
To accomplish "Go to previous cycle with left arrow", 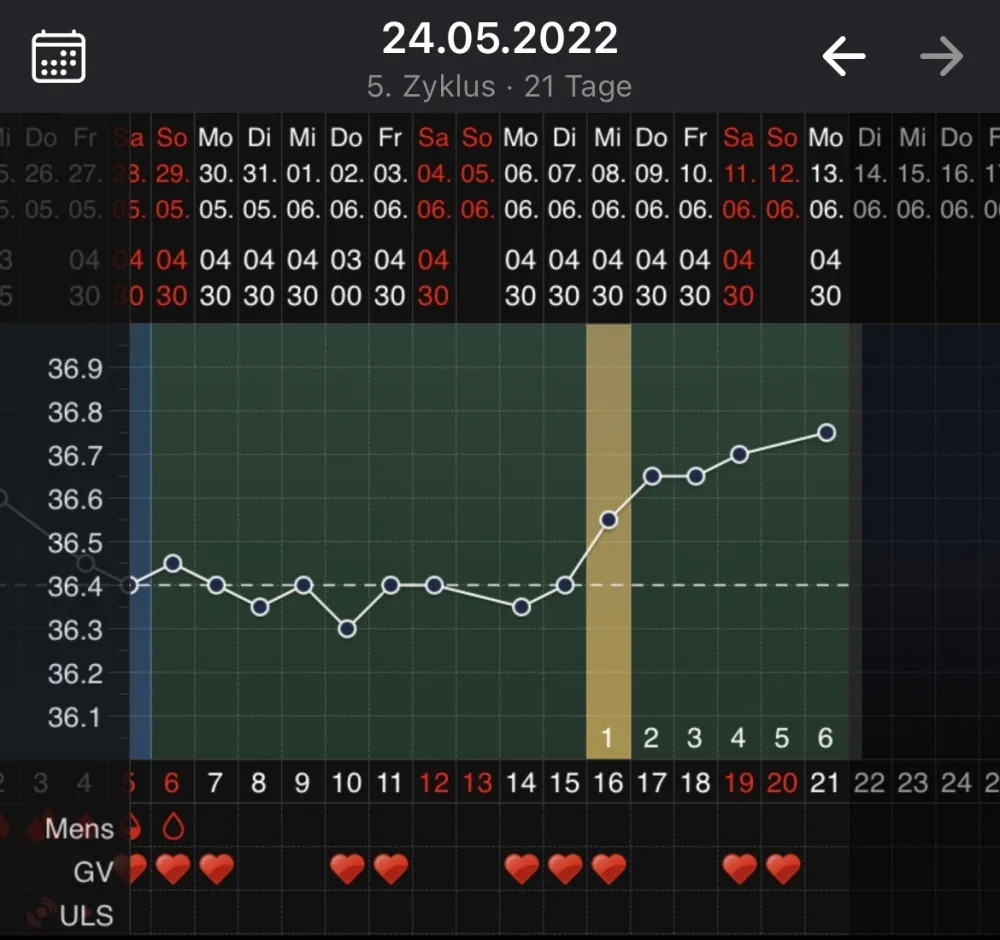I will [x=844, y=56].
